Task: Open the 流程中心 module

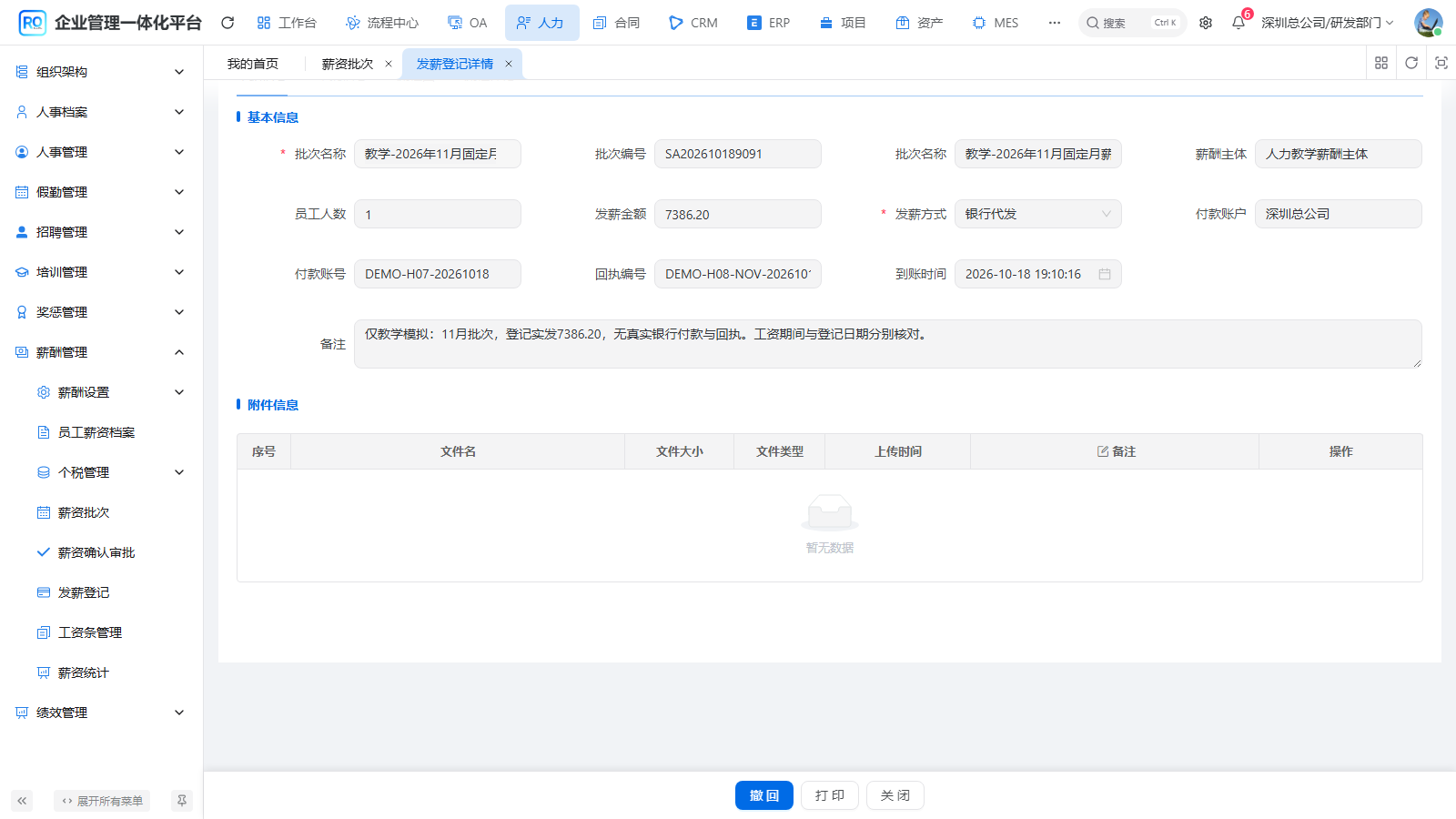Action: pyautogui.click(x=382, y=23)
